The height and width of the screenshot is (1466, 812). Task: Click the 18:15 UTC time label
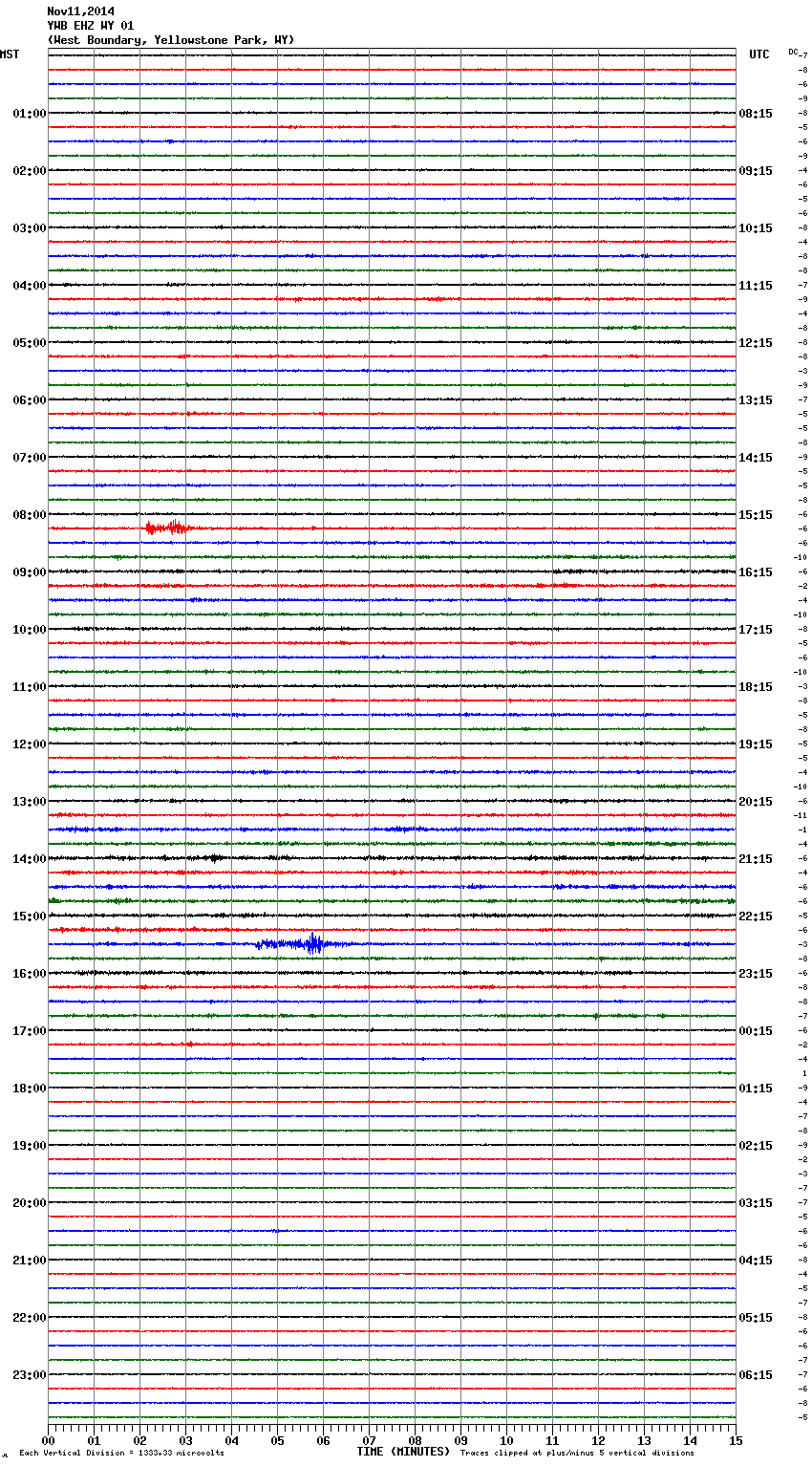click(756, 687)
